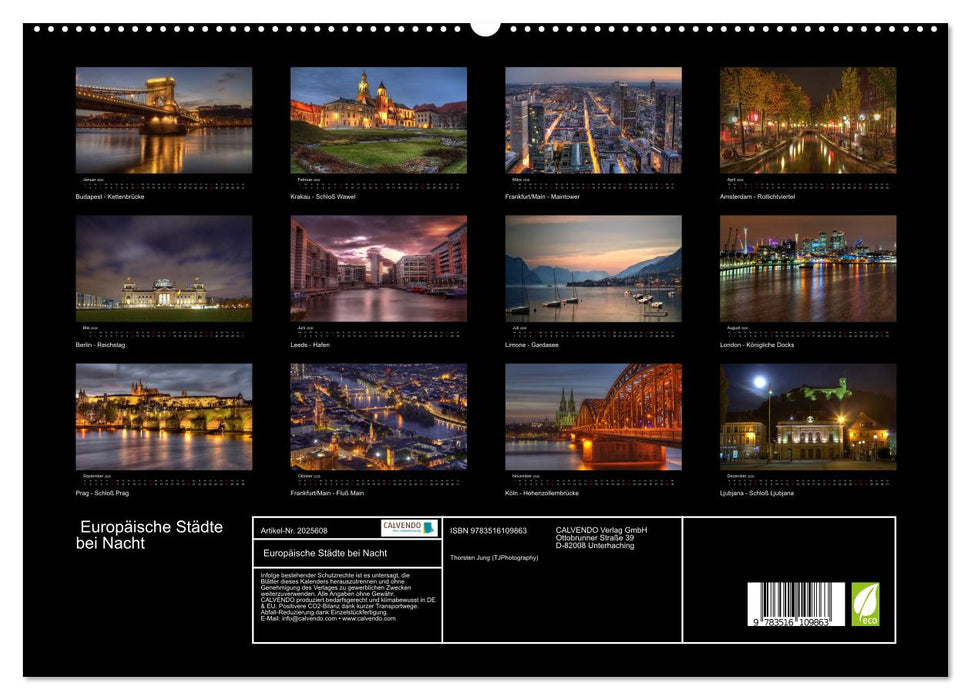View the Amsterdam Rotlichtviertel canal image

pos(808,120)
